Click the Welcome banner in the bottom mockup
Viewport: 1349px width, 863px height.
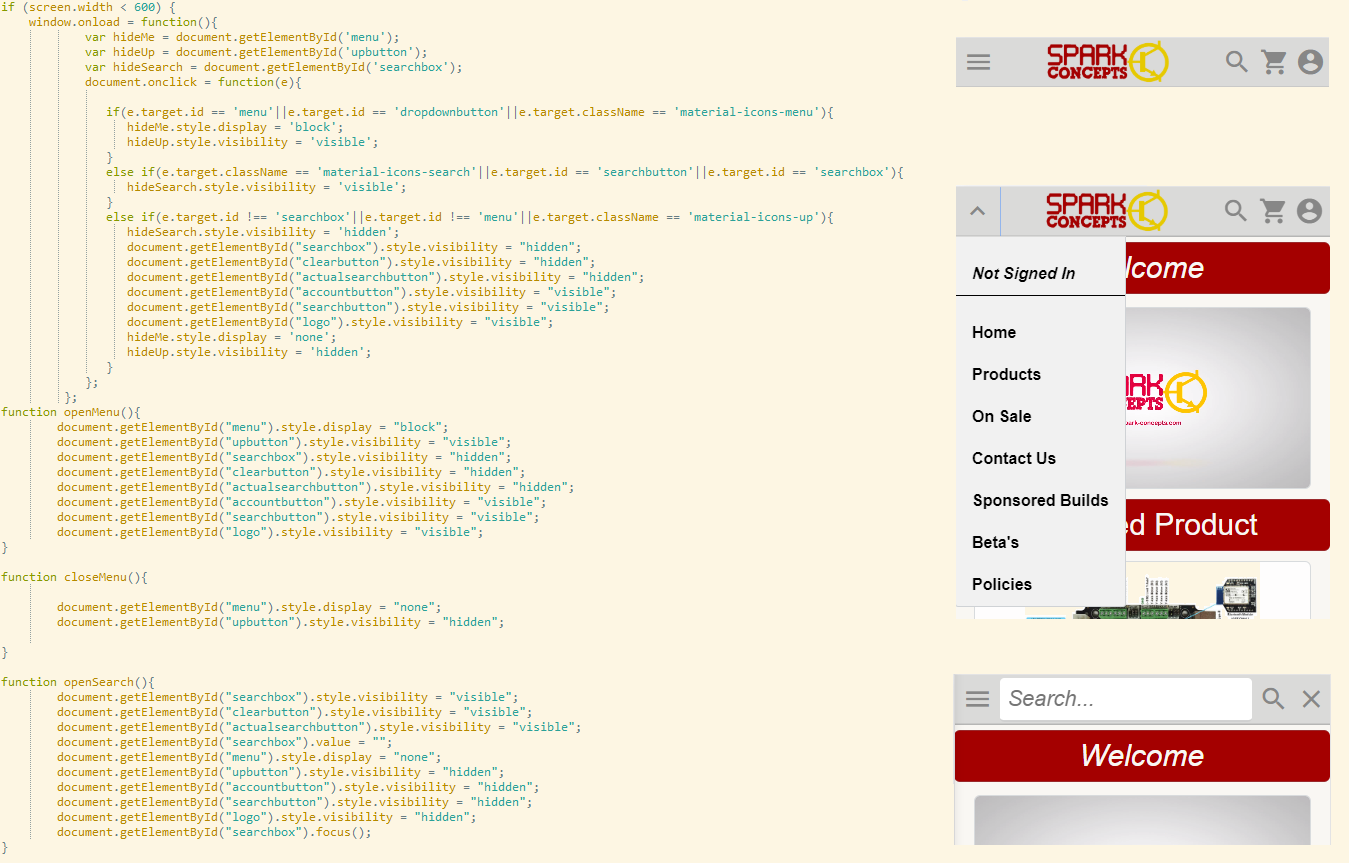[1142, 756]
